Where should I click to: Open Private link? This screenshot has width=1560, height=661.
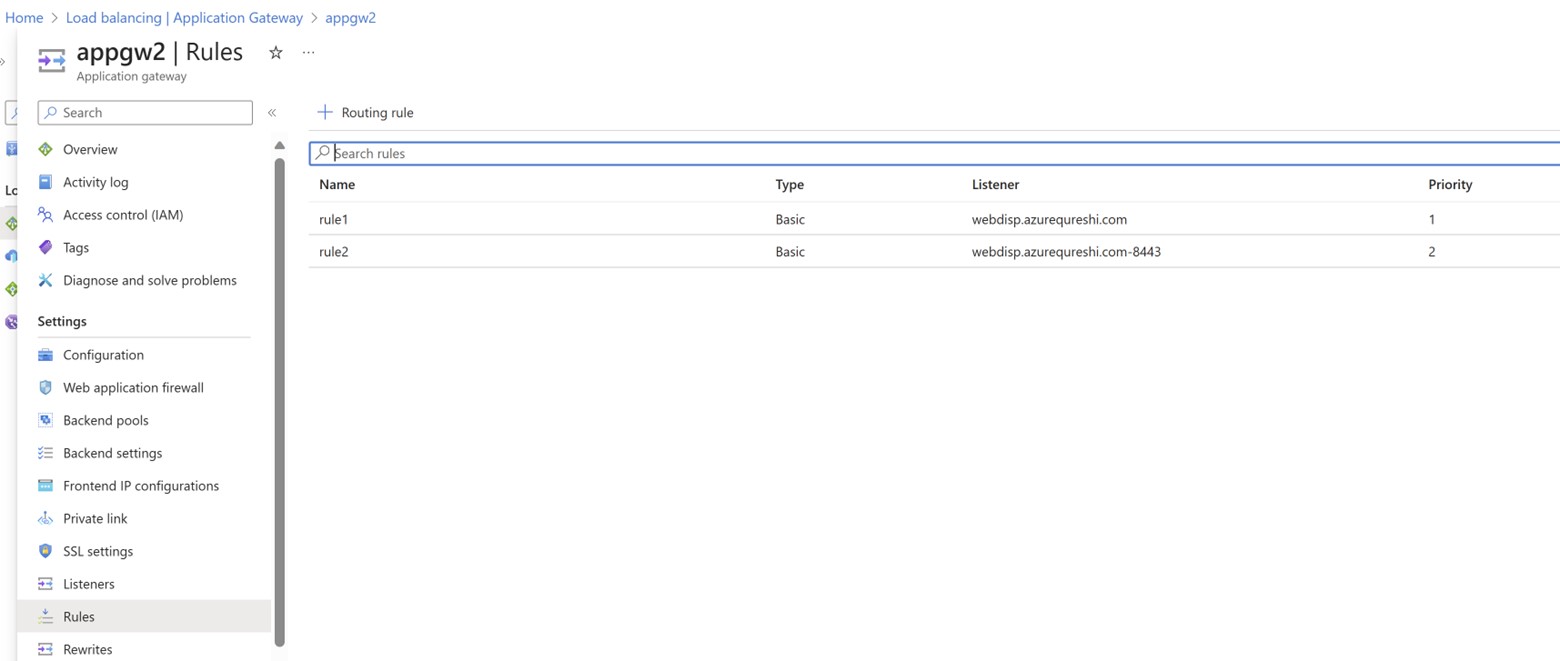point(95,518)
